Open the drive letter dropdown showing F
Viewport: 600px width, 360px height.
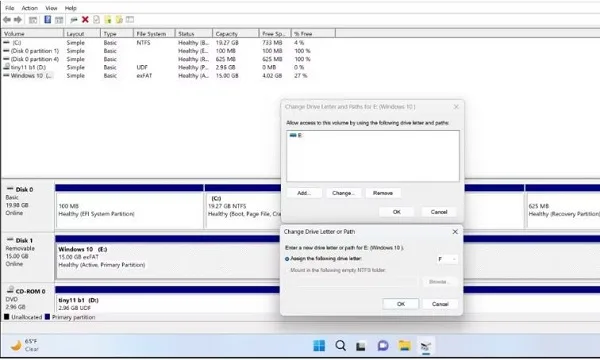[447, 259]
